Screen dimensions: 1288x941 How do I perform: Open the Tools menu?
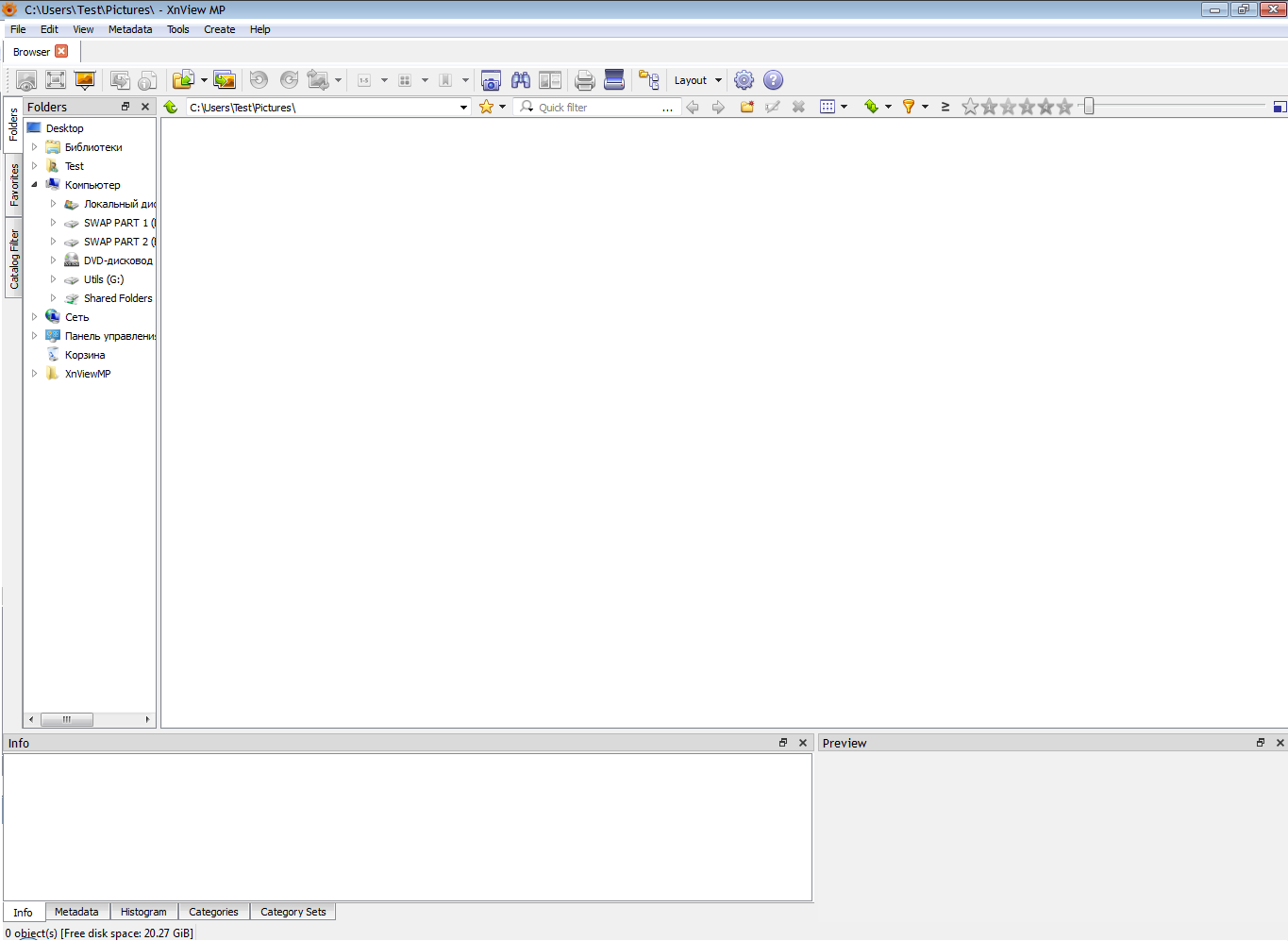point(178,29)
